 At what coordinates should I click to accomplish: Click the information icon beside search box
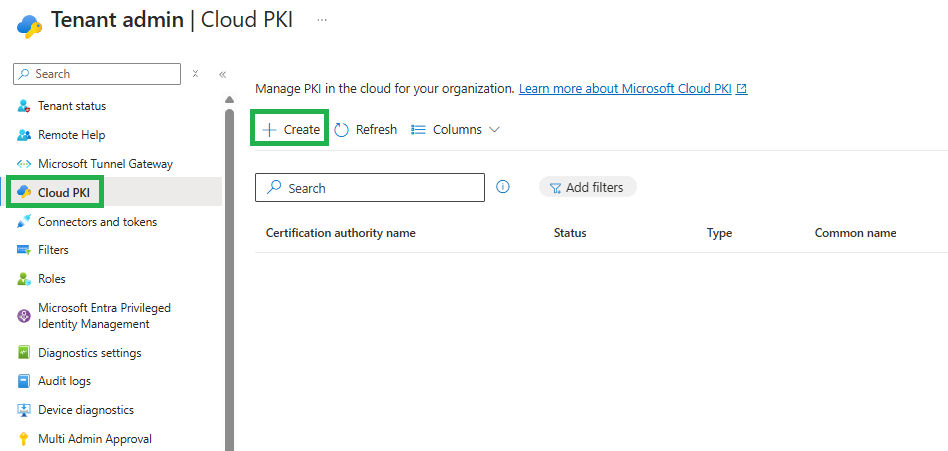click(503, 187)
